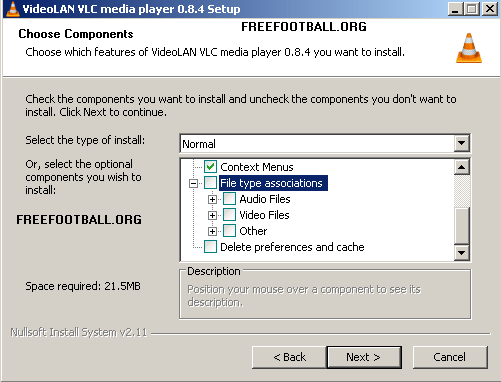This screenshot has height=382, width=501.
Task: Go to the next setup step
Action: tap(364, 357)
